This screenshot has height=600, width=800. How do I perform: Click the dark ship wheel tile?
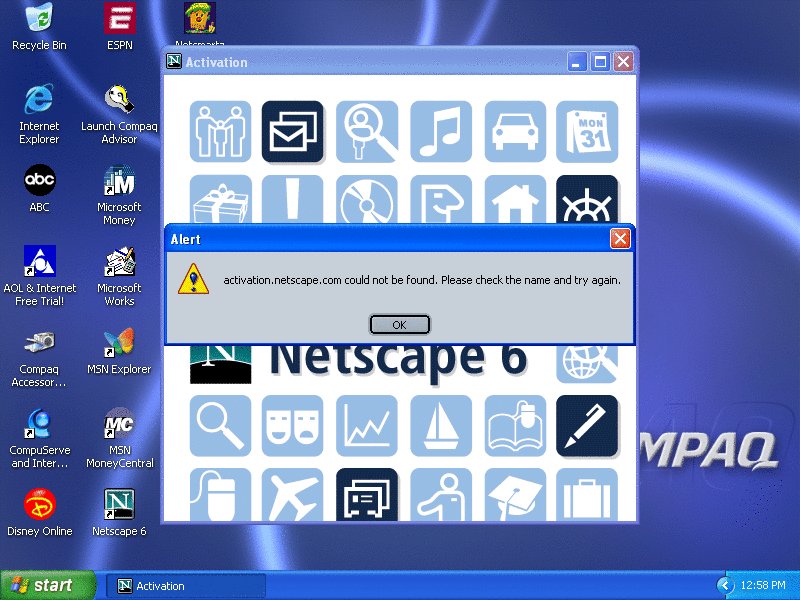coord(587,199)
